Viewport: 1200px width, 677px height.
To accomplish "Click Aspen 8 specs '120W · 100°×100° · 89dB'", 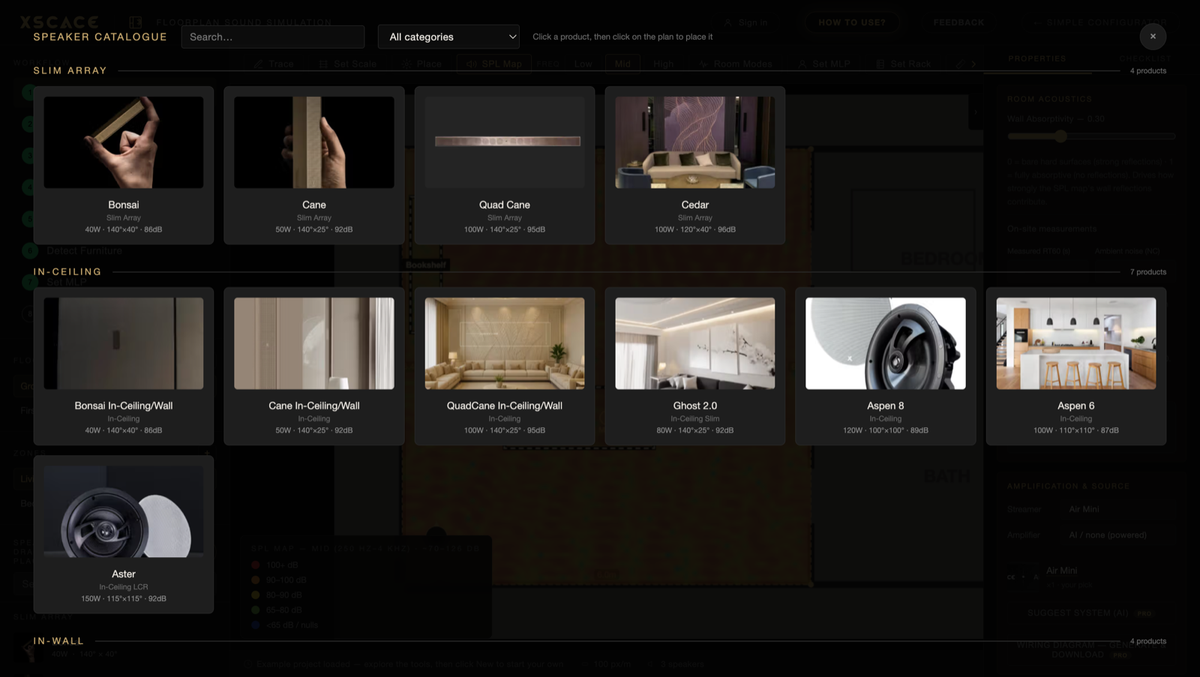I will pos(886,431).
